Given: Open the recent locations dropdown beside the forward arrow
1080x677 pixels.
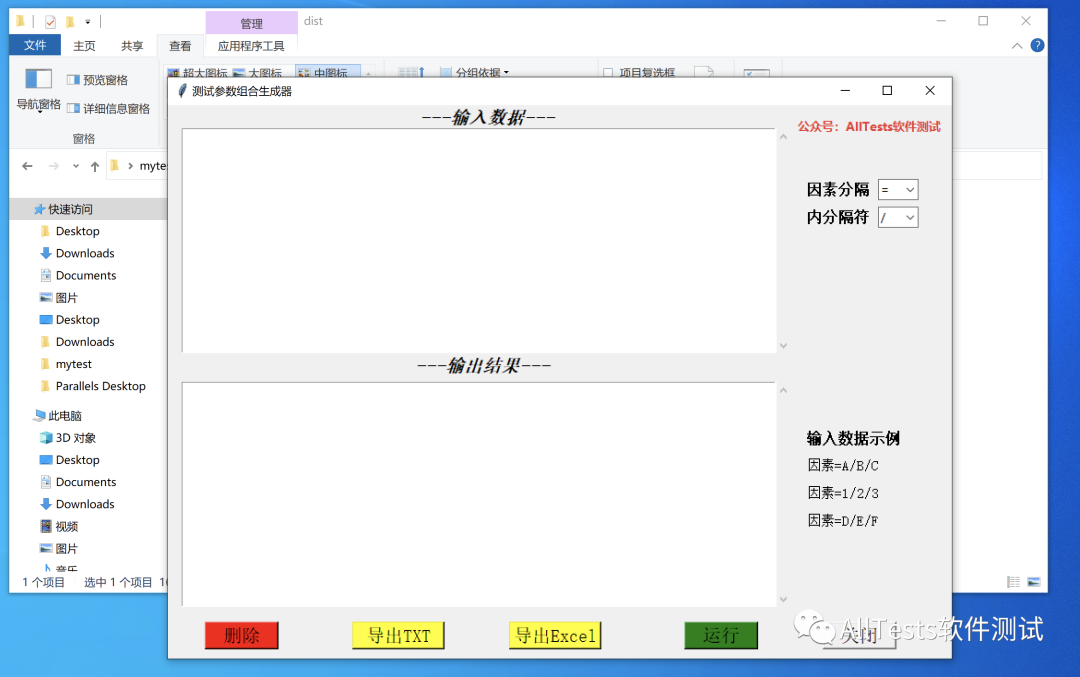Looking at the screenshot, I should pos(76,166).
